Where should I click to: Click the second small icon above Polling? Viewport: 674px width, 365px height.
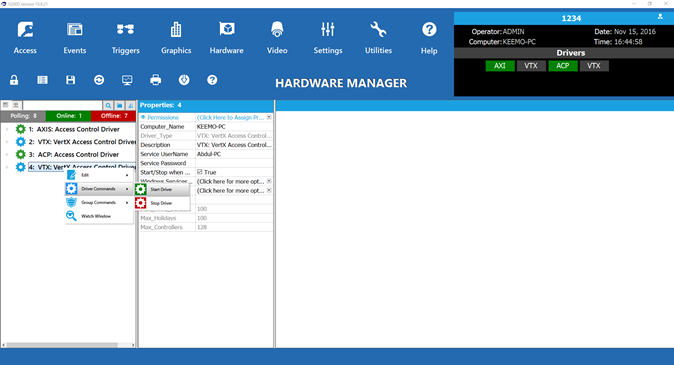pyautogui.click(x=15, y=105)
